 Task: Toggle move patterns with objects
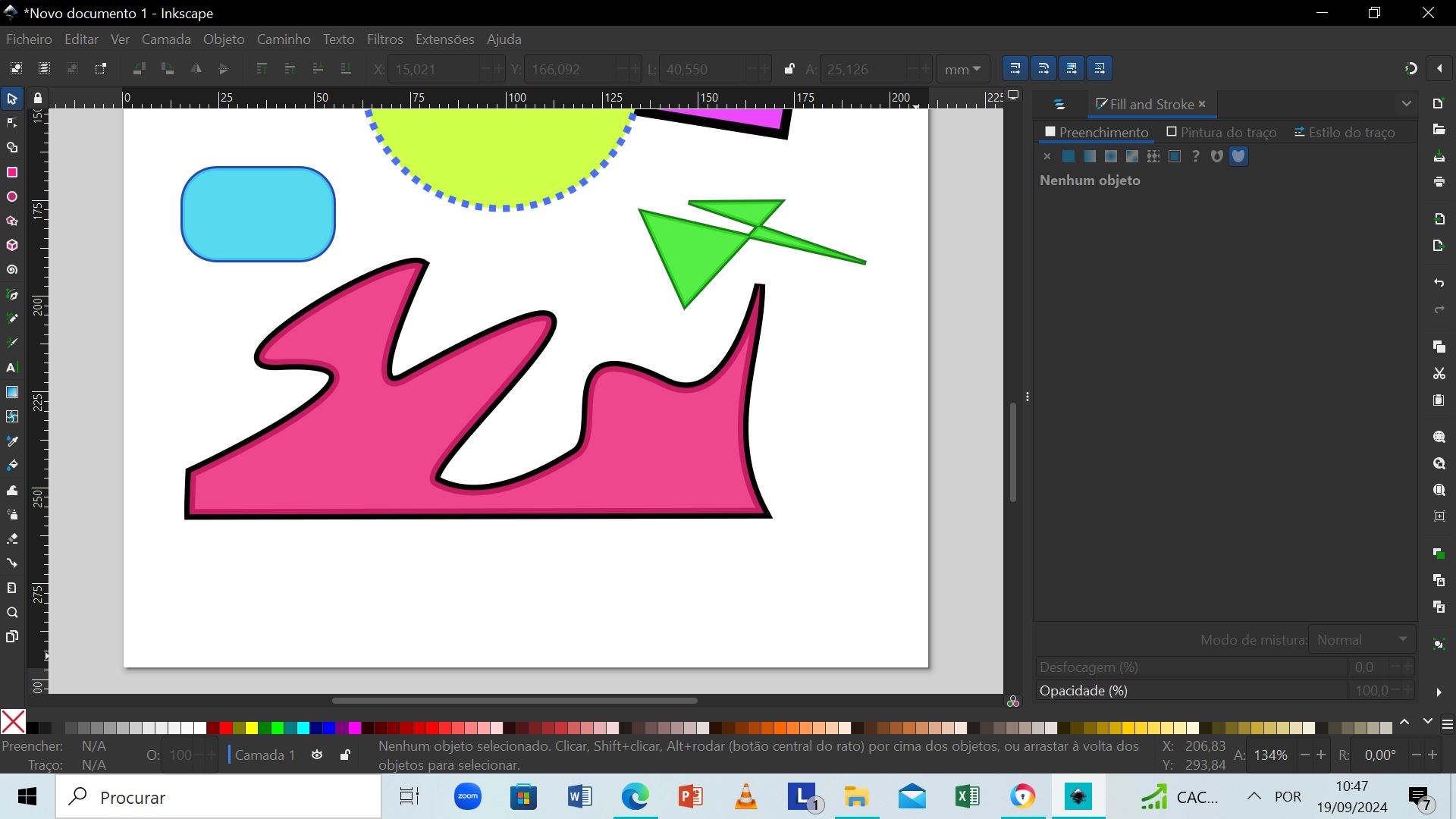(1100, 68)
